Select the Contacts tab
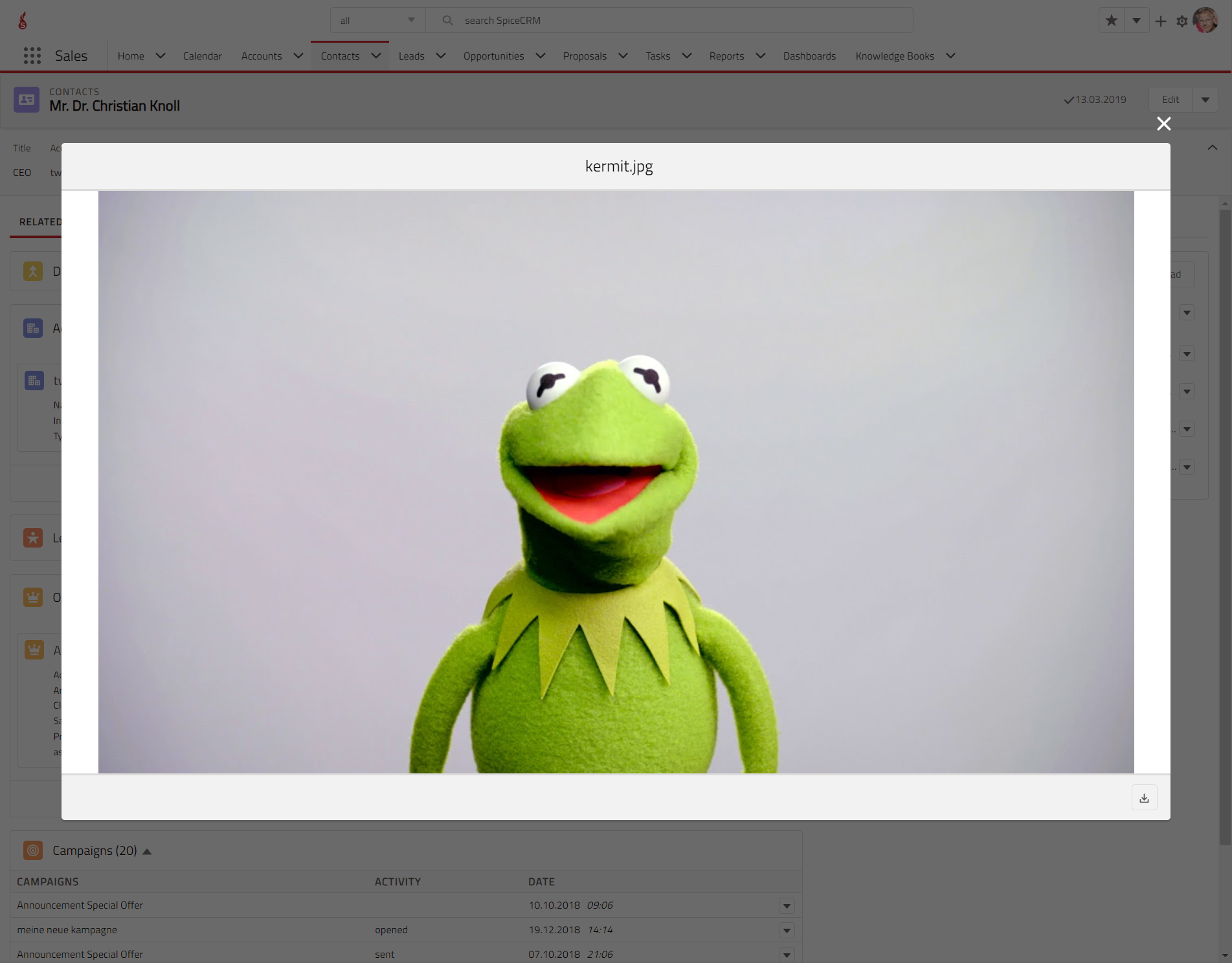The width and height of the screenshot is (1232, 963). click(x=340, y=56)
